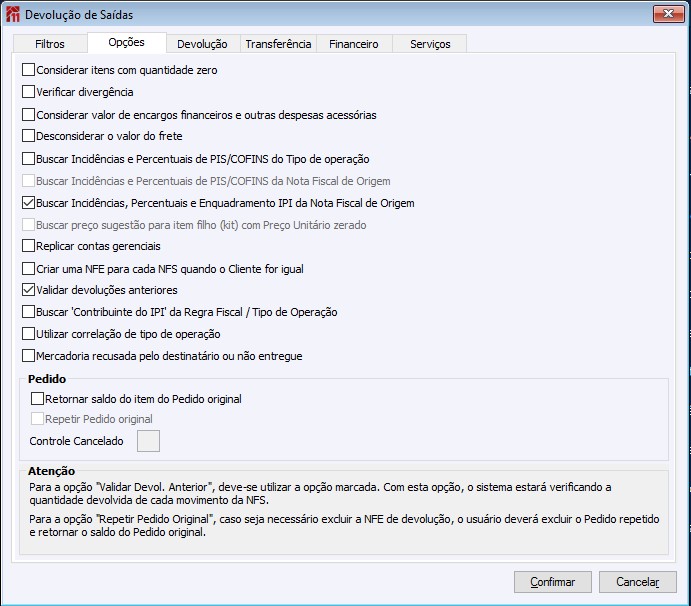Click the Confirmar button

point(553,582)
